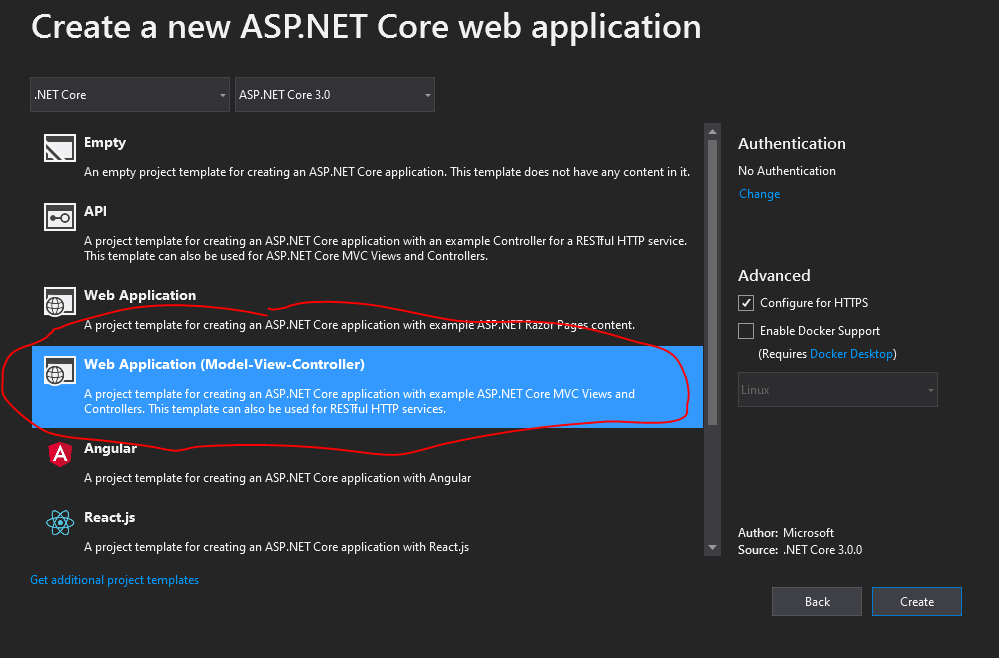Enable Docker Support

(745, 330)
